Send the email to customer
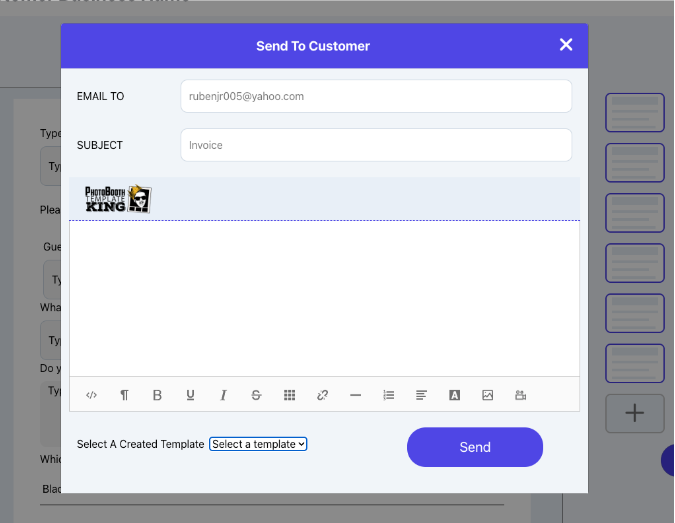 pos(475,447)
